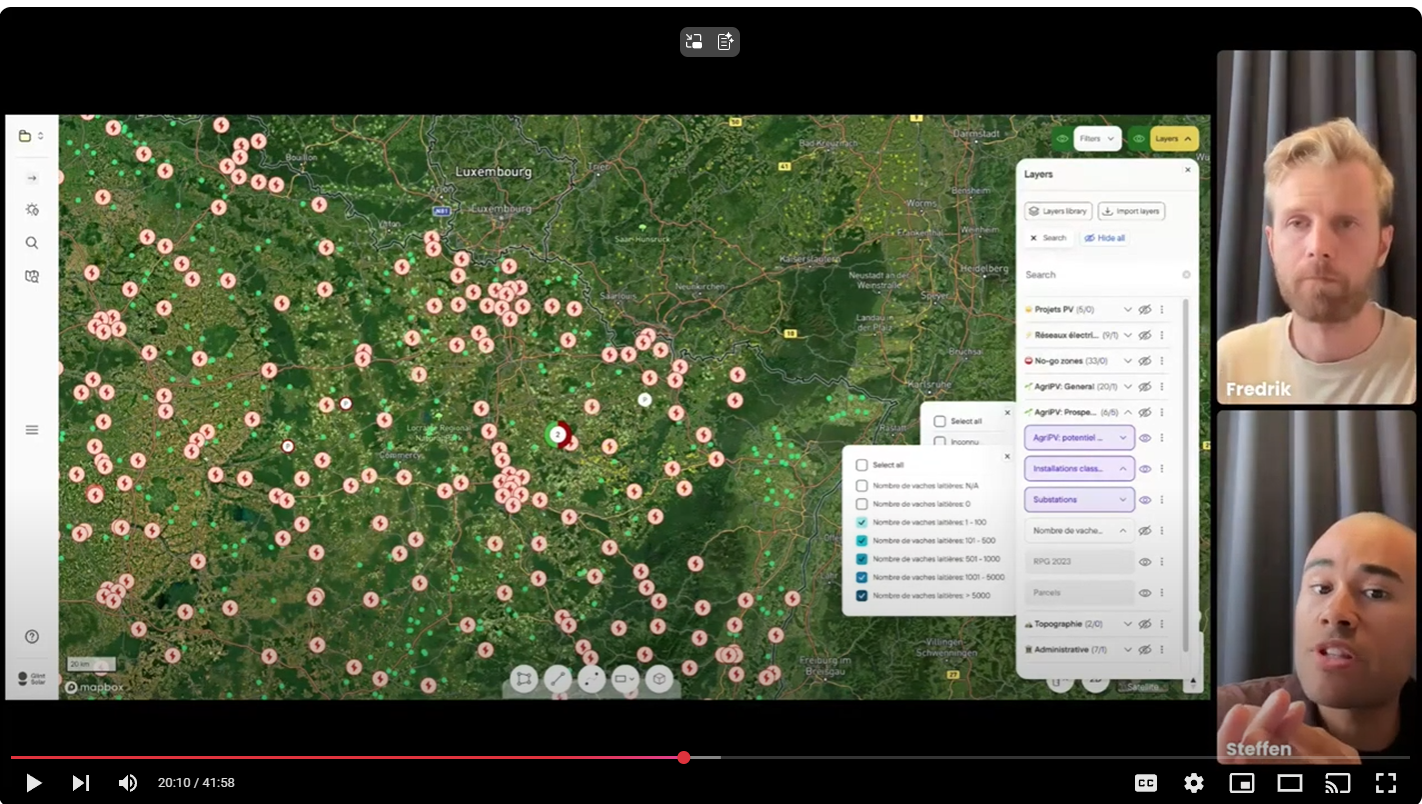
Task: Collapse the Nombre de vache layer dropdown
Action: coord(1123,531)
